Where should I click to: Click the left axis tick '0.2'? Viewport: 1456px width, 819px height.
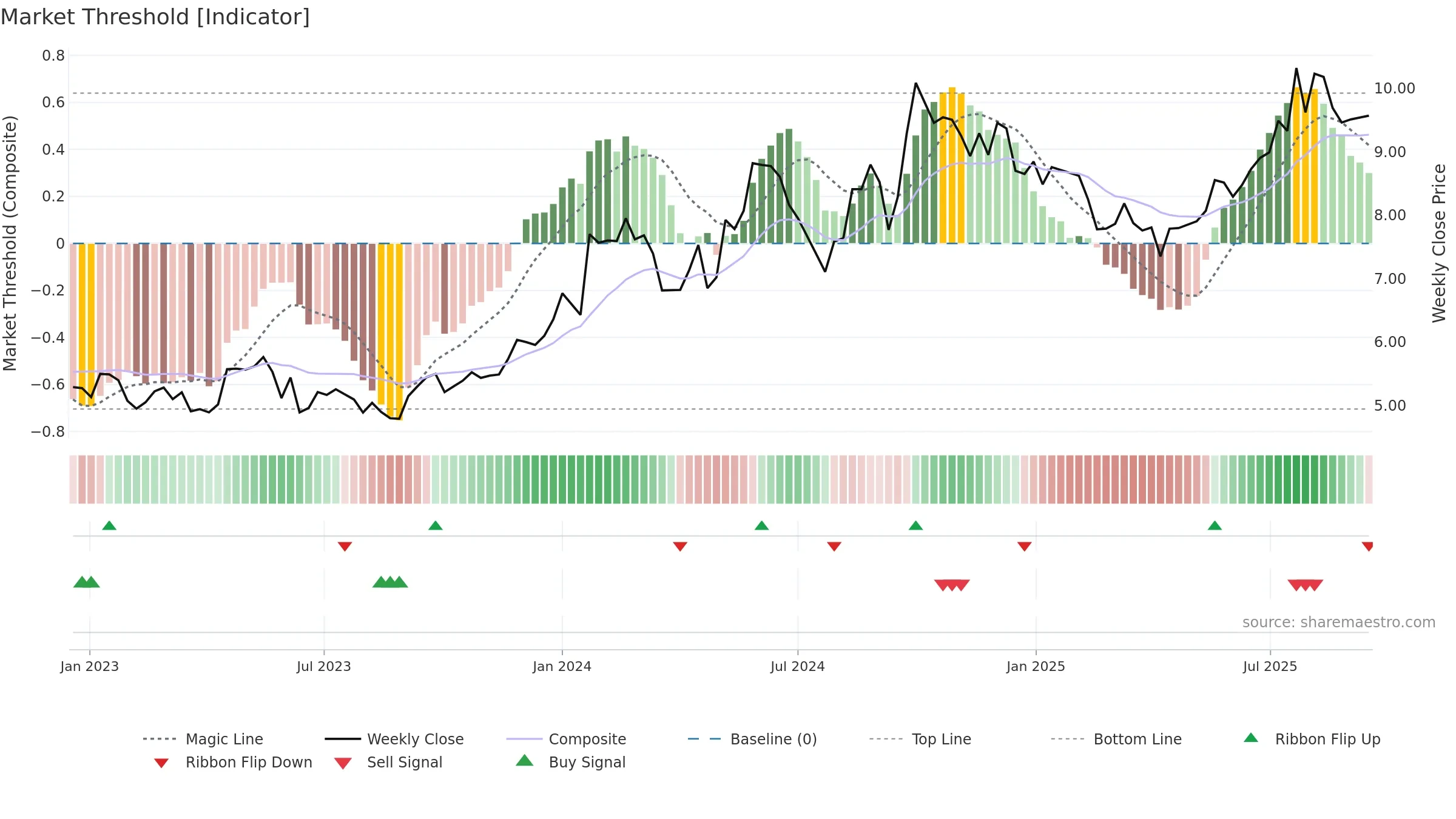[53, 197]
